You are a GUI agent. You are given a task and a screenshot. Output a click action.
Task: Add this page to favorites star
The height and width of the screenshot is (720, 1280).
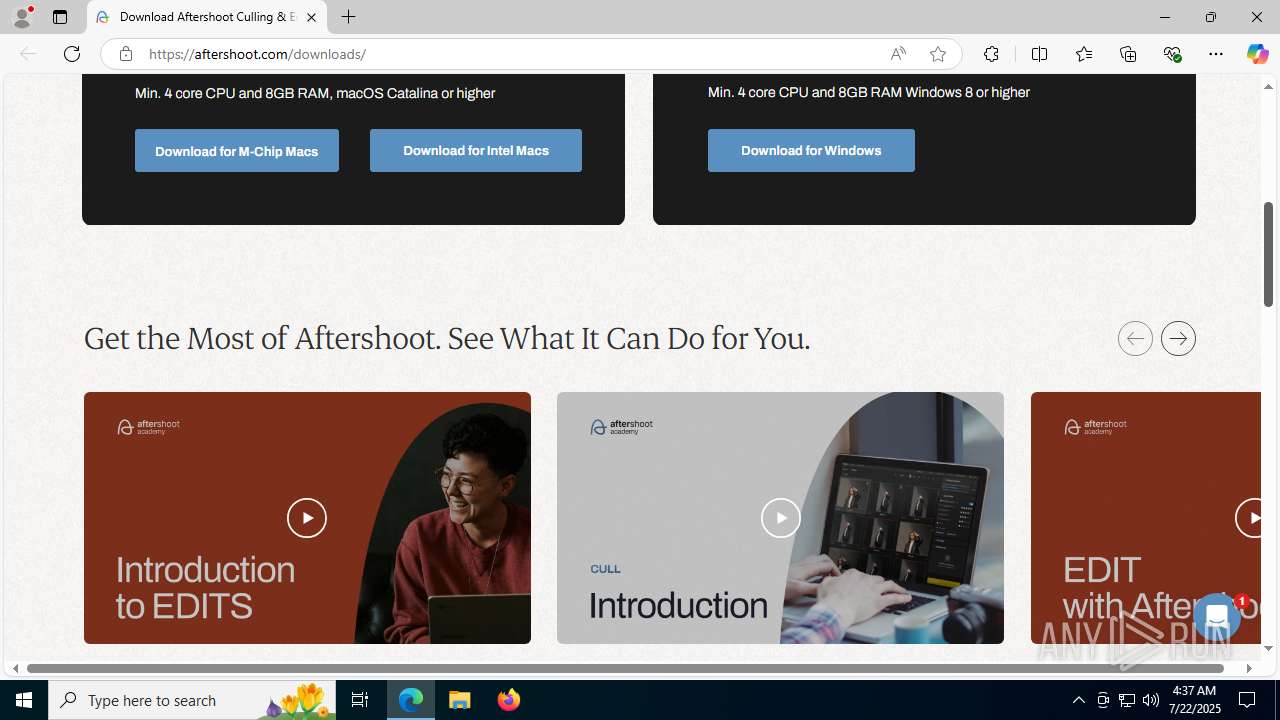(937, 54)
